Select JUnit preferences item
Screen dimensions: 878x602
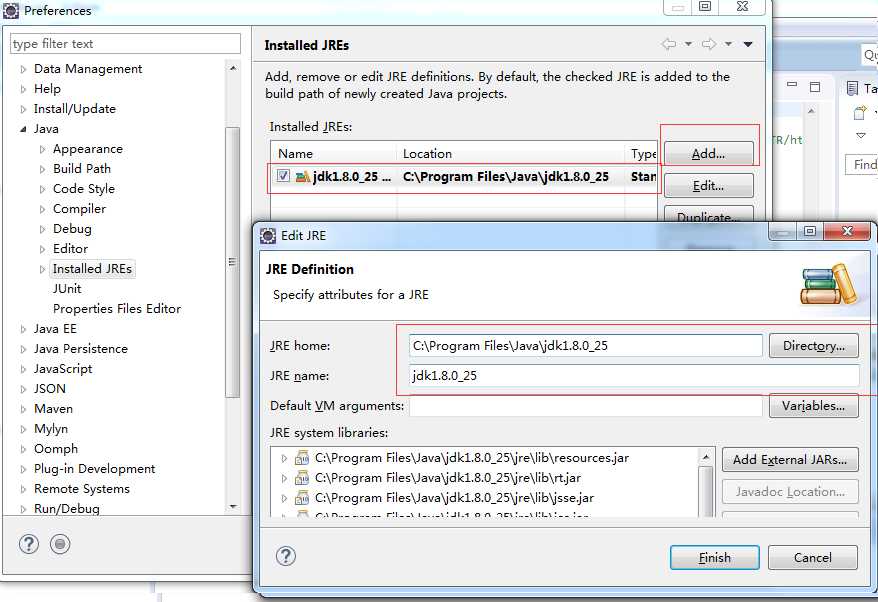pos(67,288)
